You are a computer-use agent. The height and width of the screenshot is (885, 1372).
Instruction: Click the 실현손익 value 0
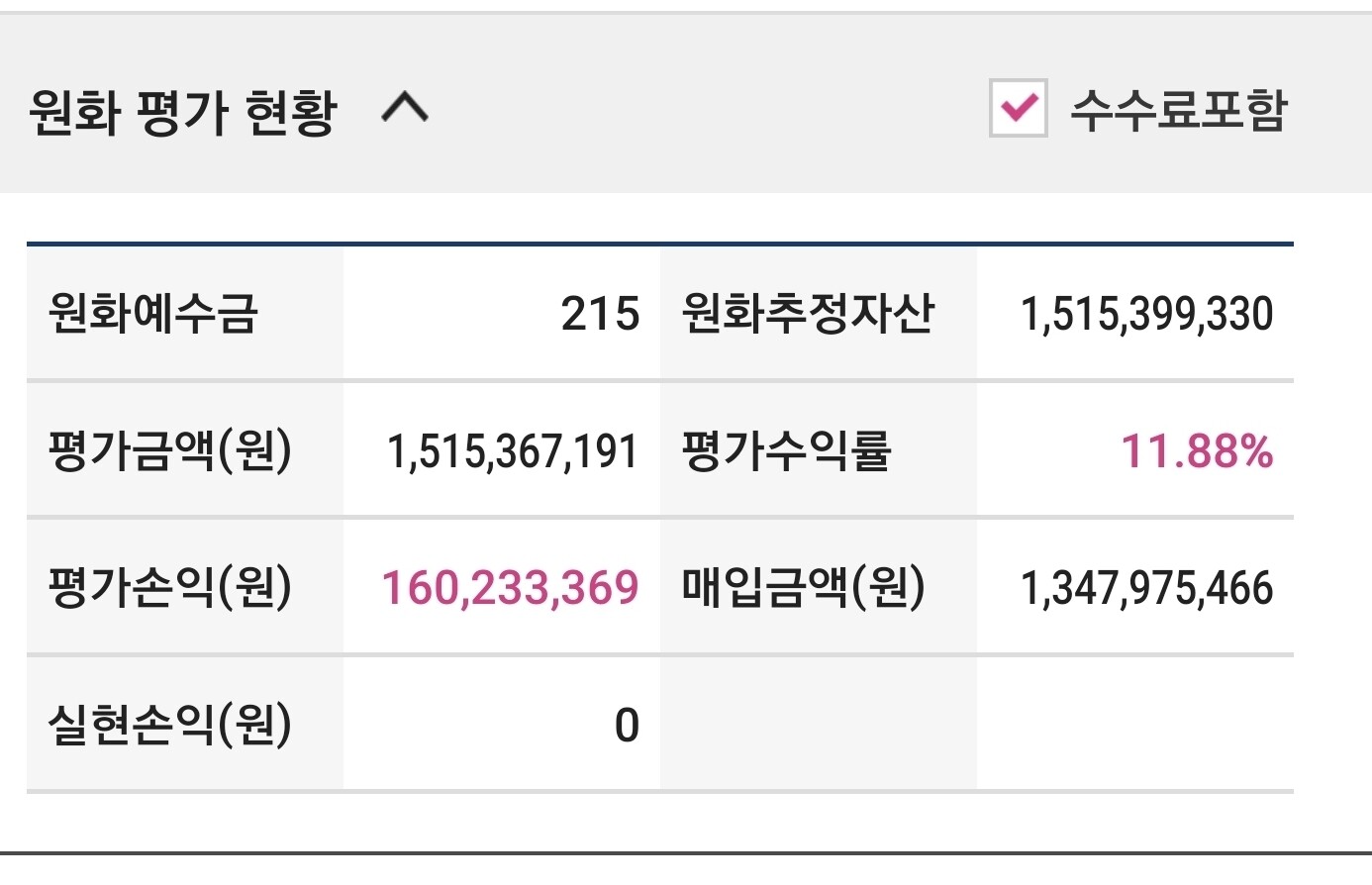[627, 725]
